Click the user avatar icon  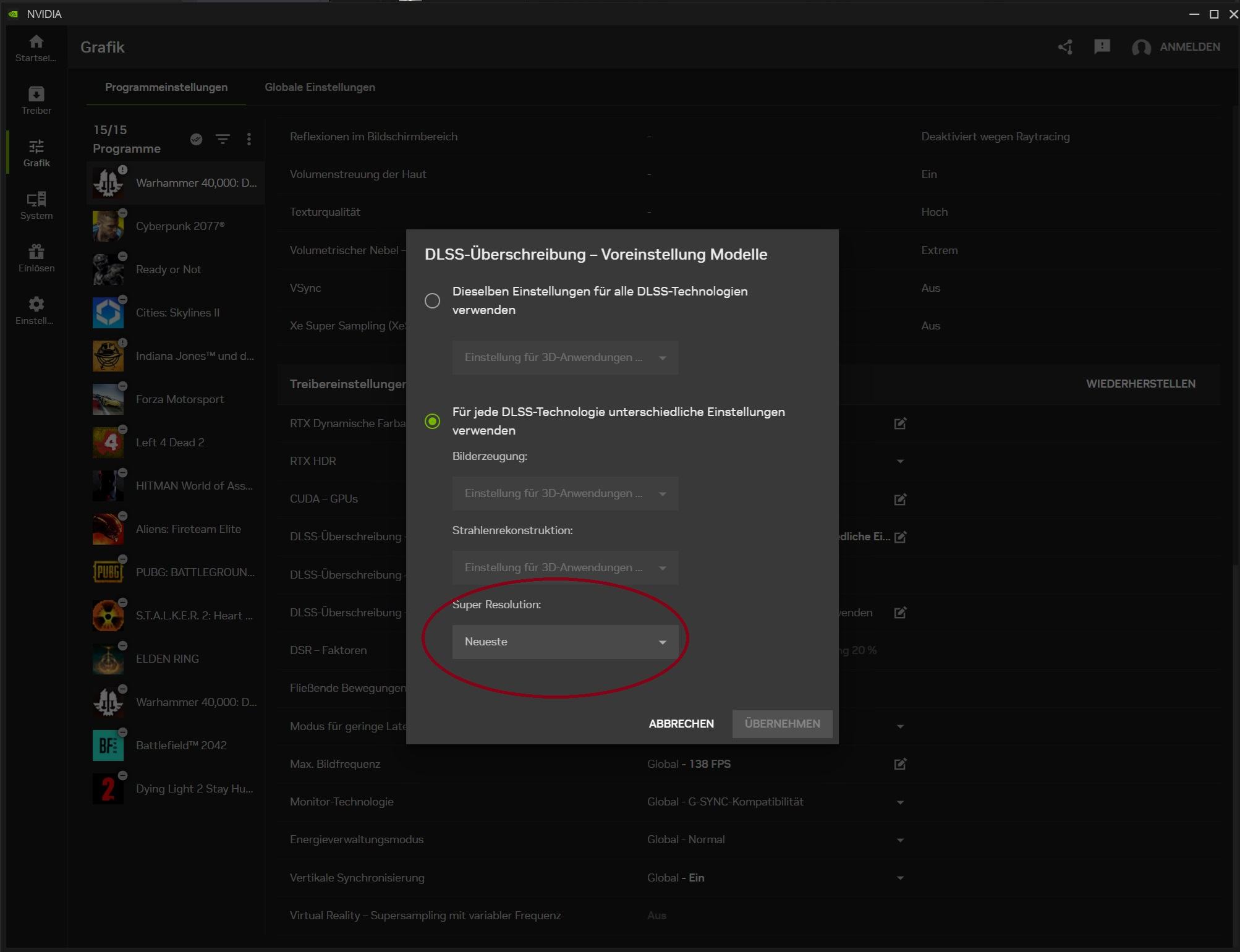click(1141, 48)
